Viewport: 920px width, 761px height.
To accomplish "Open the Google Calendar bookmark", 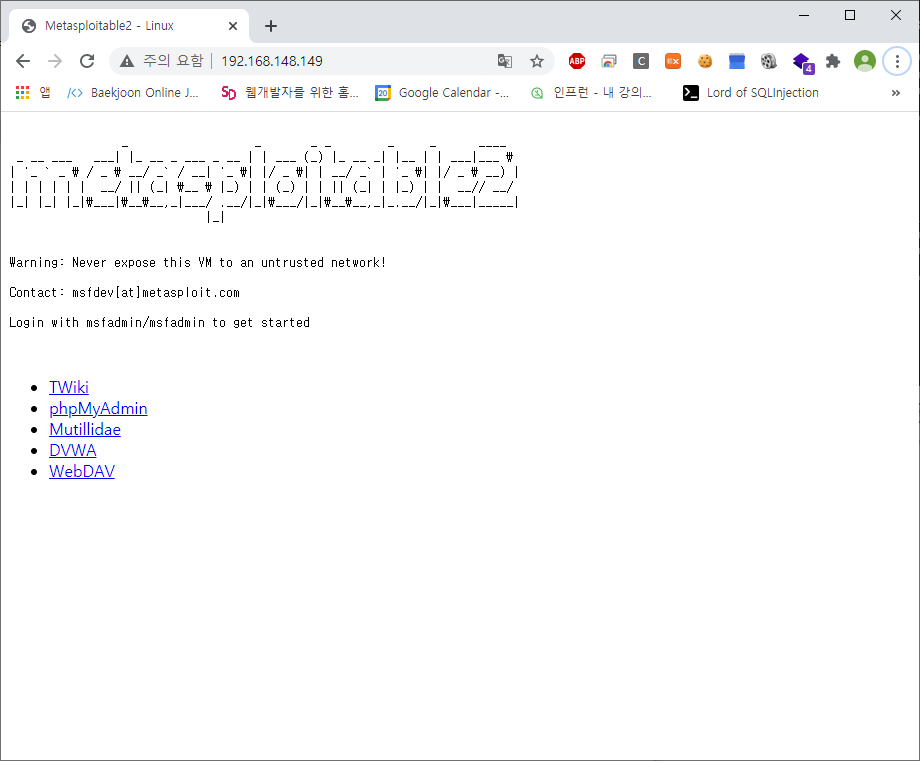I will tap(442, 93).
